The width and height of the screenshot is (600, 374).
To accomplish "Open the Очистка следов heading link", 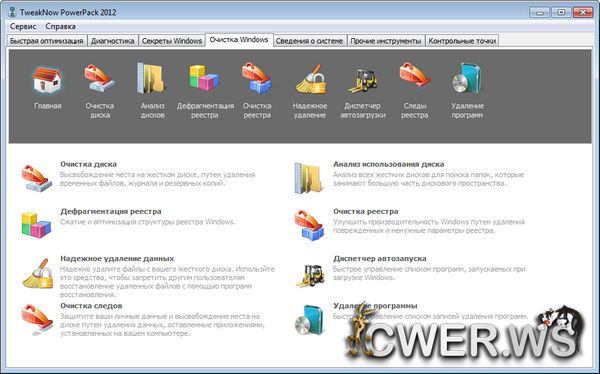I will point(91,306).
